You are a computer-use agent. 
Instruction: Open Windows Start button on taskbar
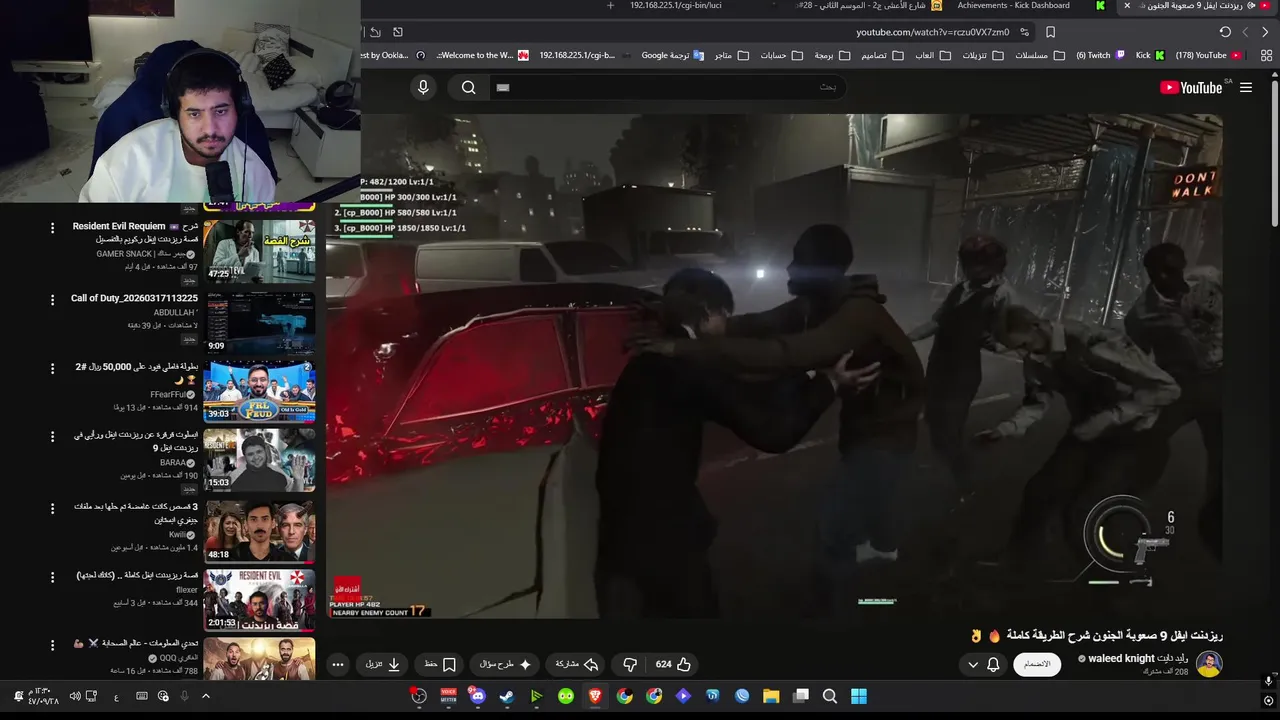859,696
